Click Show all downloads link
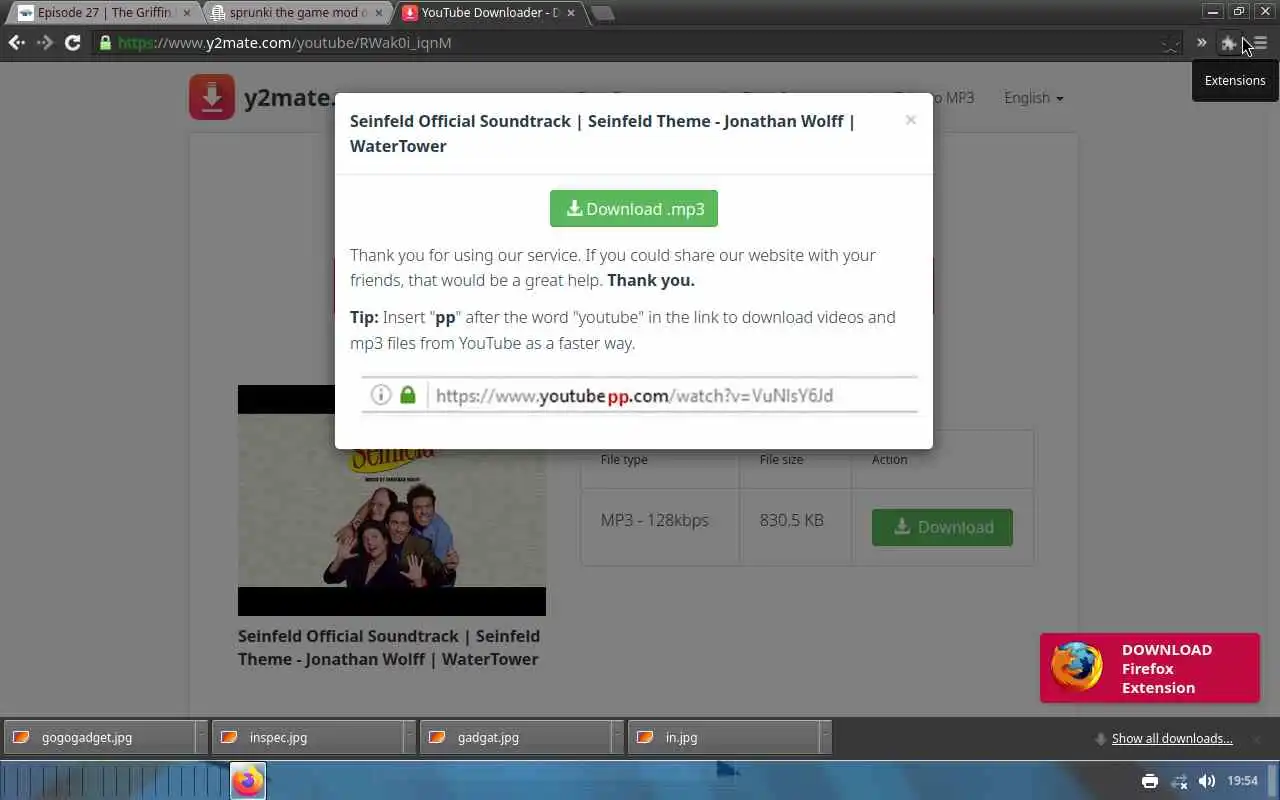1280x800 pixels. pyautogui.click(x=1172, y=738)
